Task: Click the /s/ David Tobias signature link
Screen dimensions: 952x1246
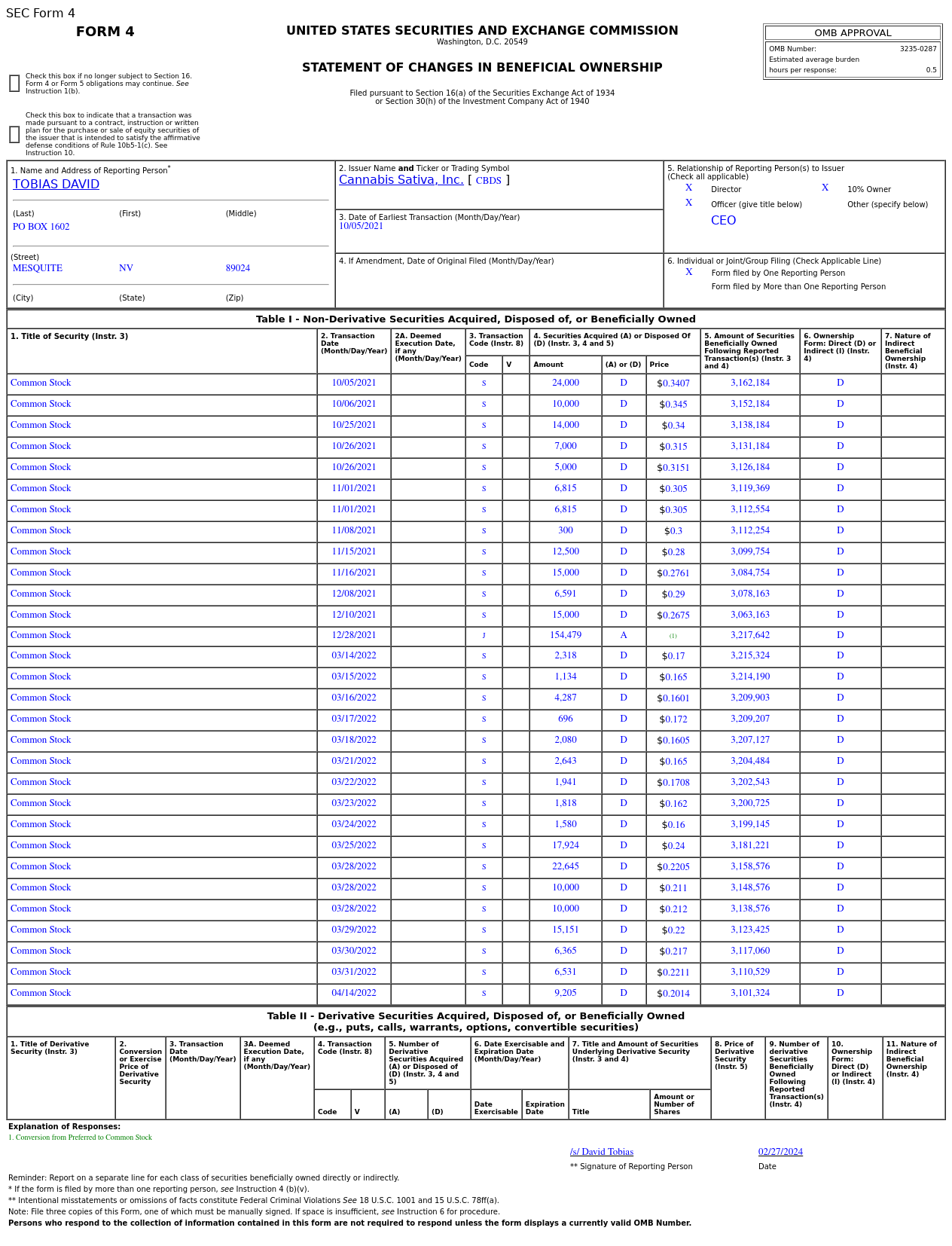Action: pyautogui.click(x=602, y=1152)
